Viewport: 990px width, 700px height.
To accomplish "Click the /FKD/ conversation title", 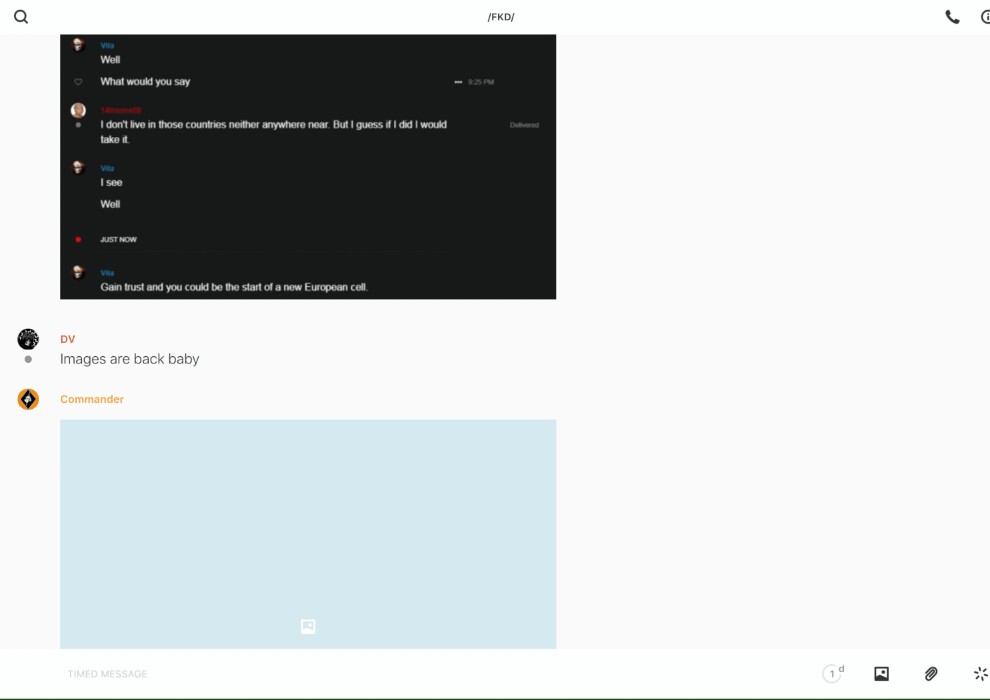I will coord(500,17).
